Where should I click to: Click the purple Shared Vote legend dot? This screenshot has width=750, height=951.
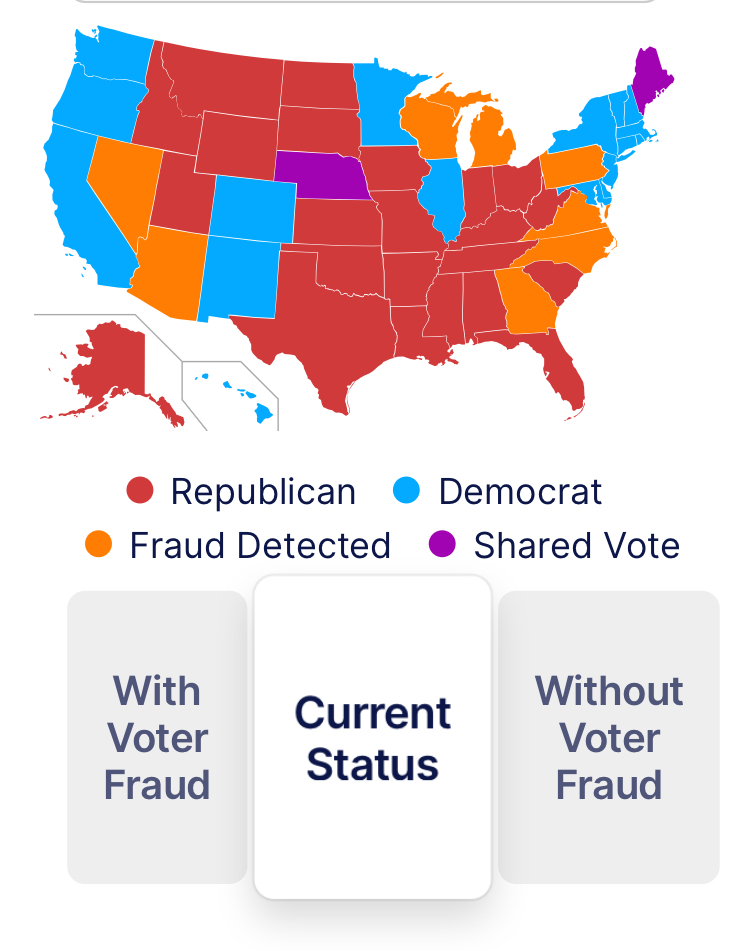click(x=442, y=543)
